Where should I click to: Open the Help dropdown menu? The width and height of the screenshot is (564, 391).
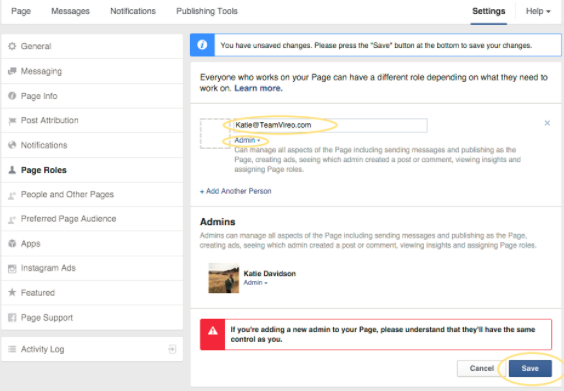[x=538, y=11]
